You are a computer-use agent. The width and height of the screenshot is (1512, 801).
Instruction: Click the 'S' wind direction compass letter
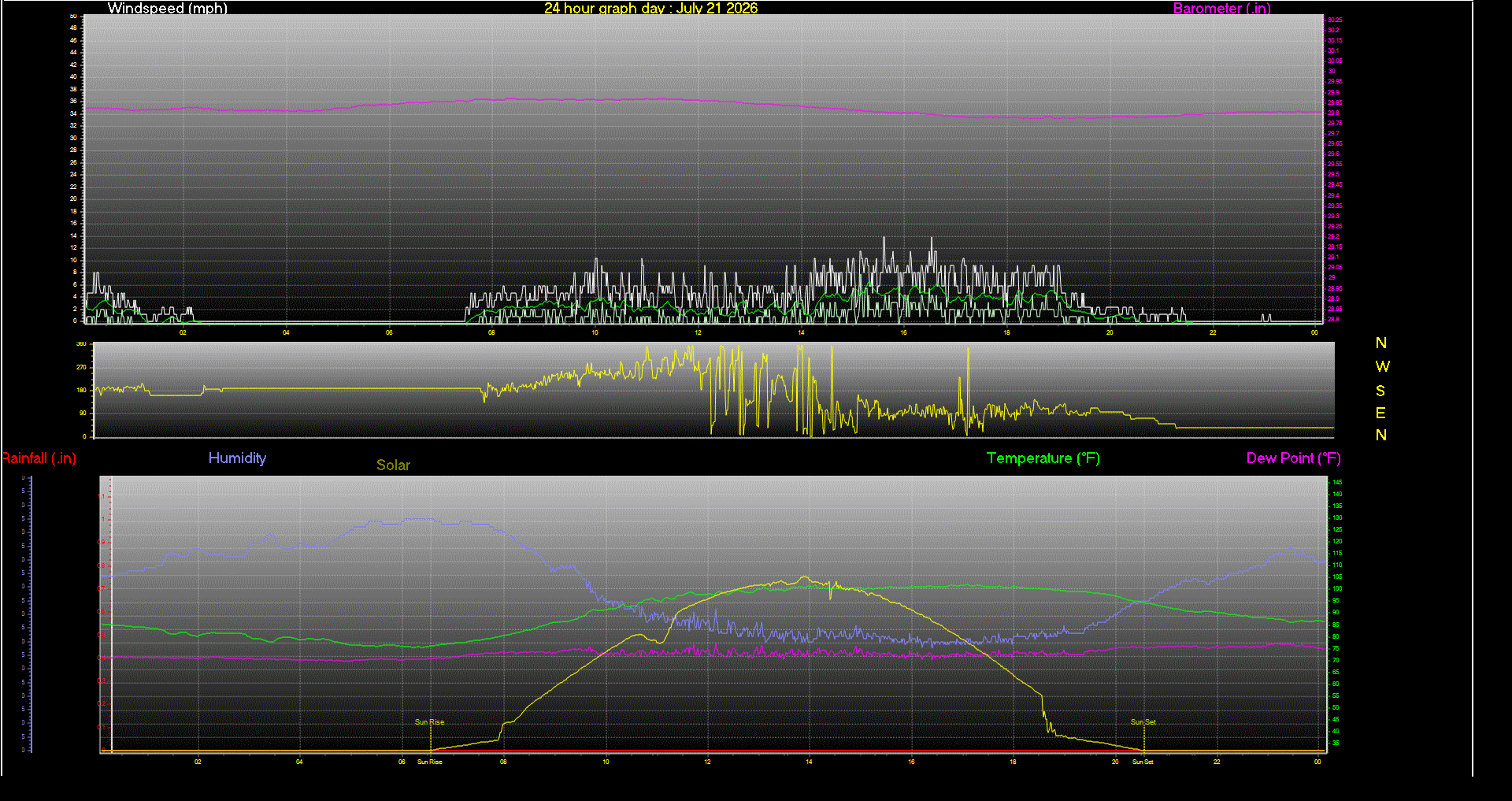(x=1380, y=391)
